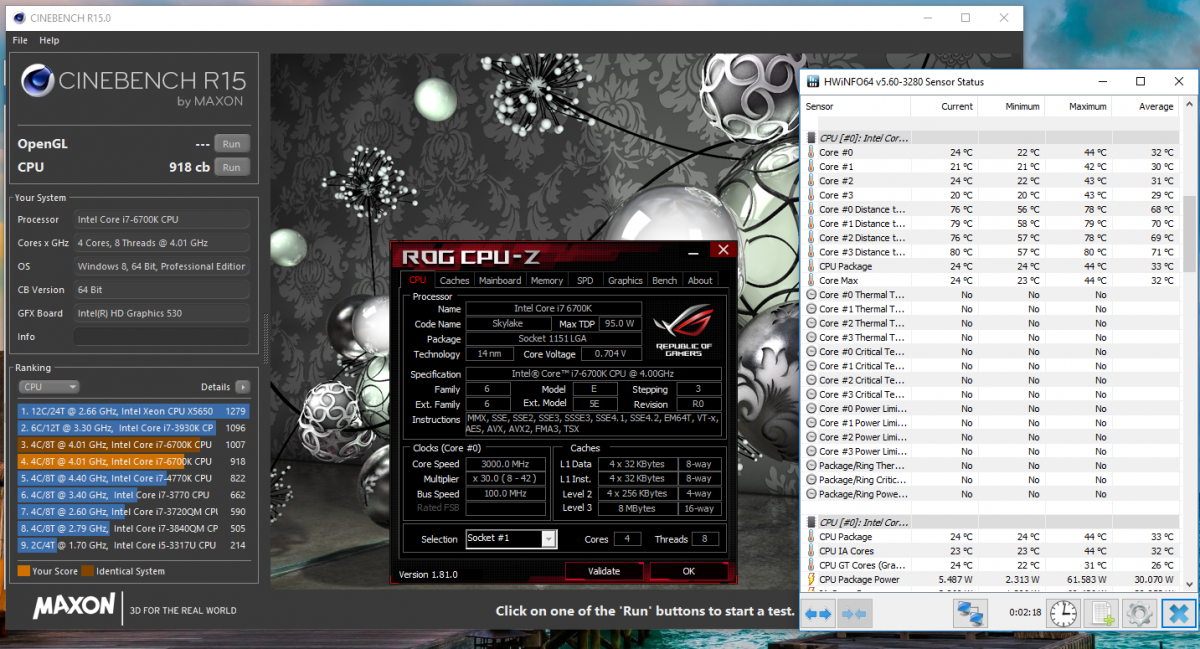Select the CPU GT Cores sensor row
The height and width of the screenshot is (649, 1200).
[x=992, y=565]
